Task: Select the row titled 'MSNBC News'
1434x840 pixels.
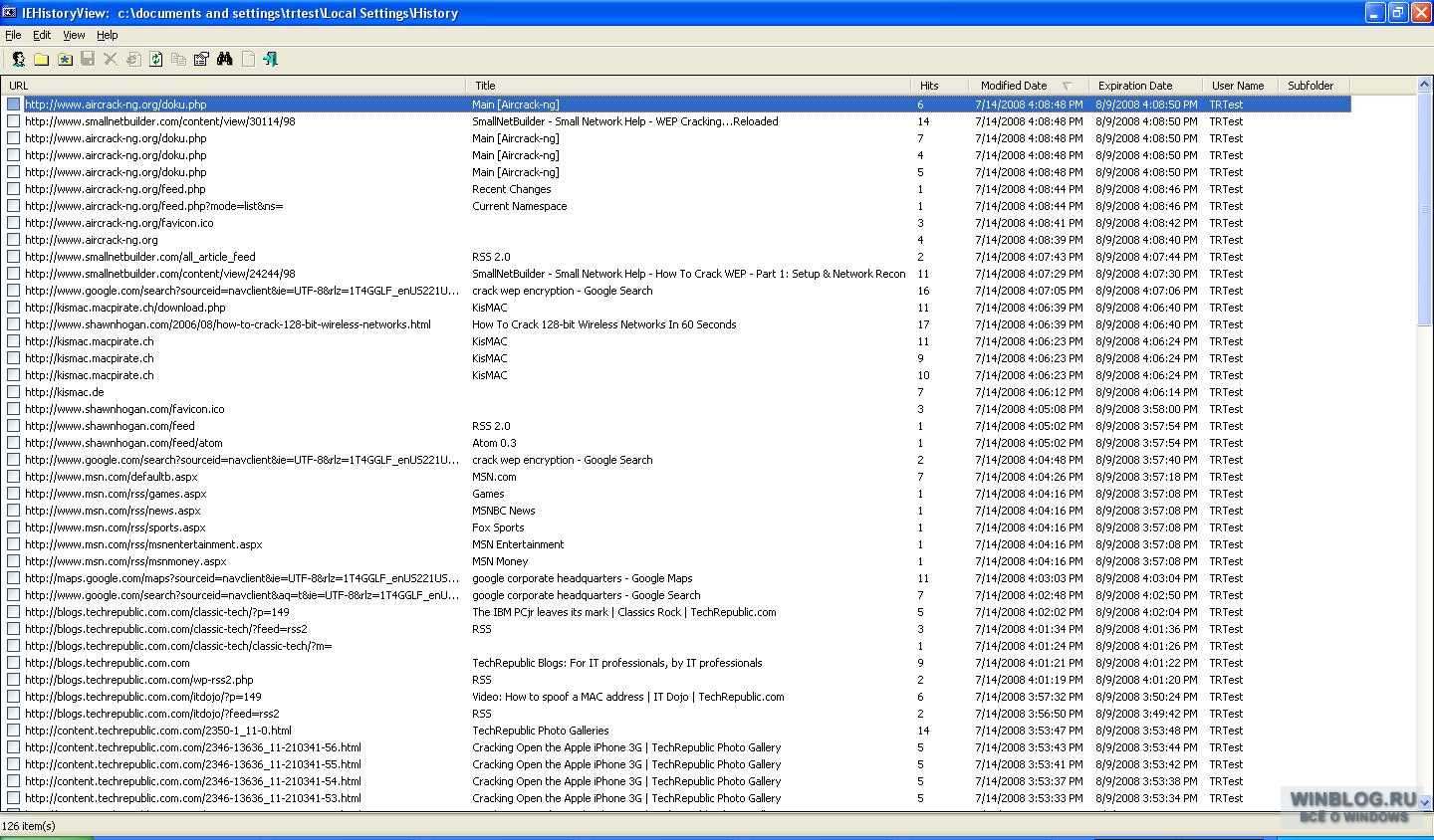Action: tap(676, 511)
